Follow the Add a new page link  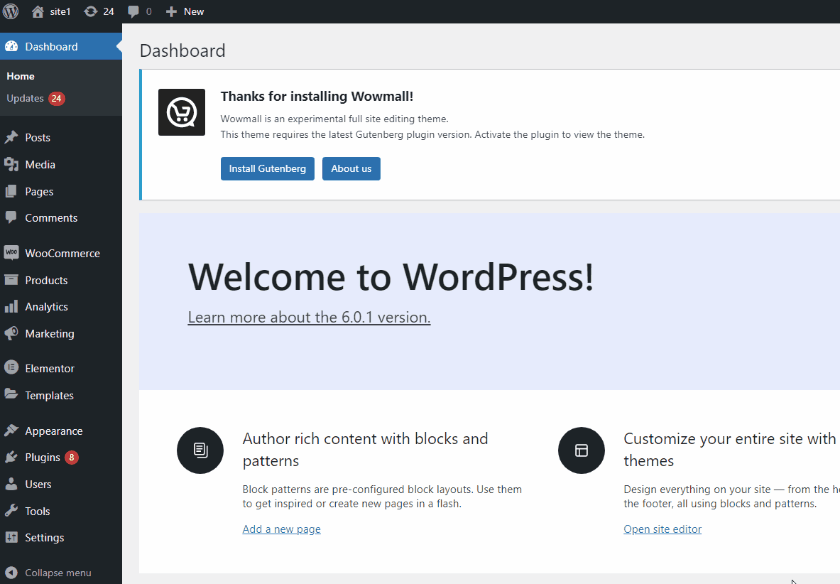tap(281, 529)
